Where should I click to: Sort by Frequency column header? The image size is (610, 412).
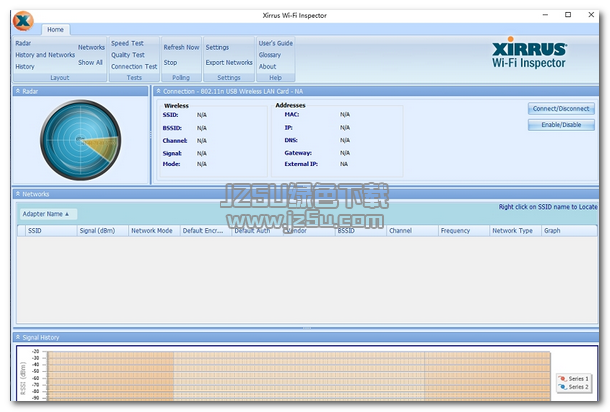pos(464,231)
